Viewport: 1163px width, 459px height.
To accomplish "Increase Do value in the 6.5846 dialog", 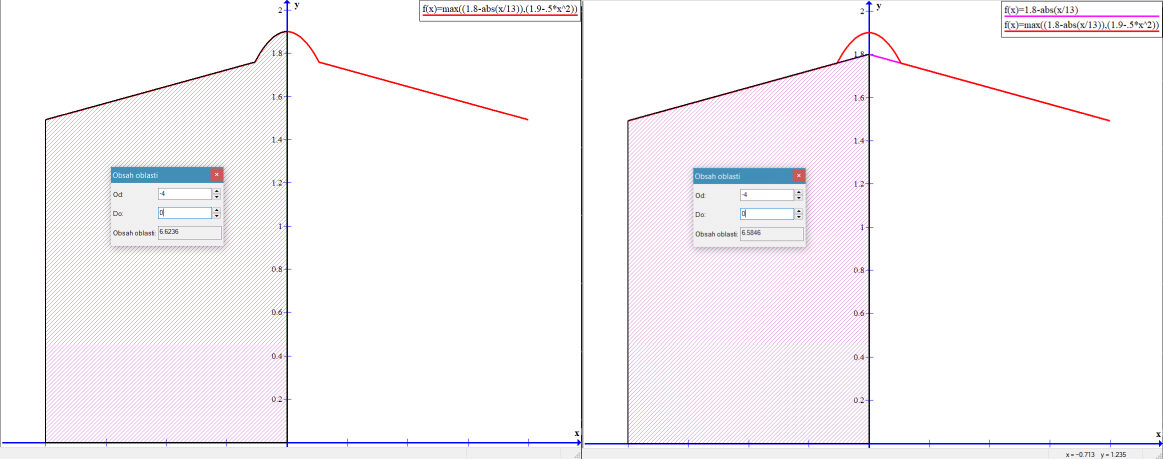I will [x=799, y=211].
